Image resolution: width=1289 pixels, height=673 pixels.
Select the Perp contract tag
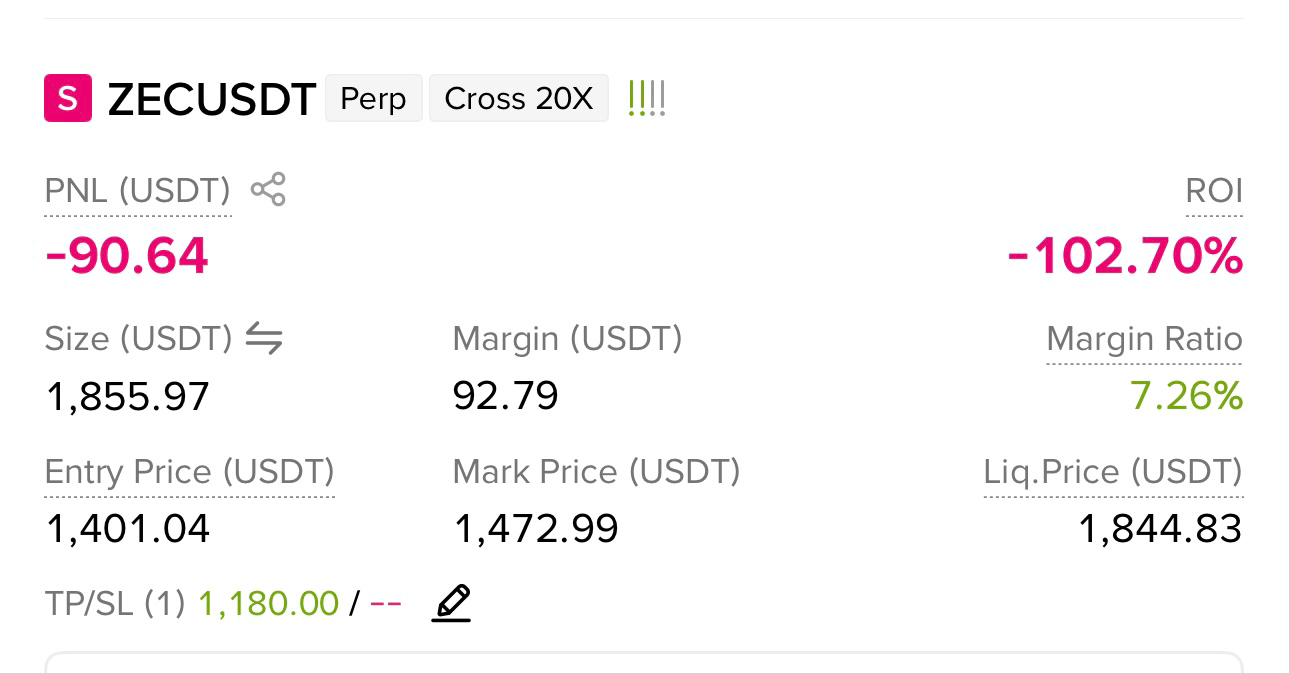tap(374, 98)
